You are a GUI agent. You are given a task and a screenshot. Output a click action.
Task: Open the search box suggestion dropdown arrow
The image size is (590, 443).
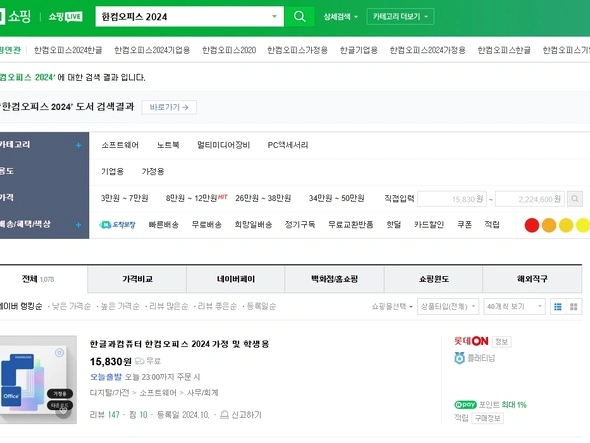274,16
